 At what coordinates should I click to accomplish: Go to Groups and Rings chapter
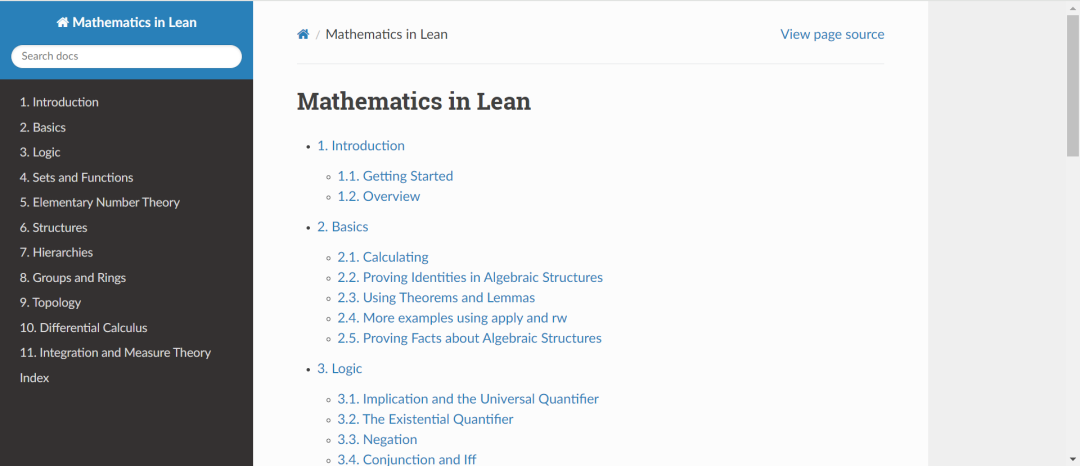tap(73, 277)
